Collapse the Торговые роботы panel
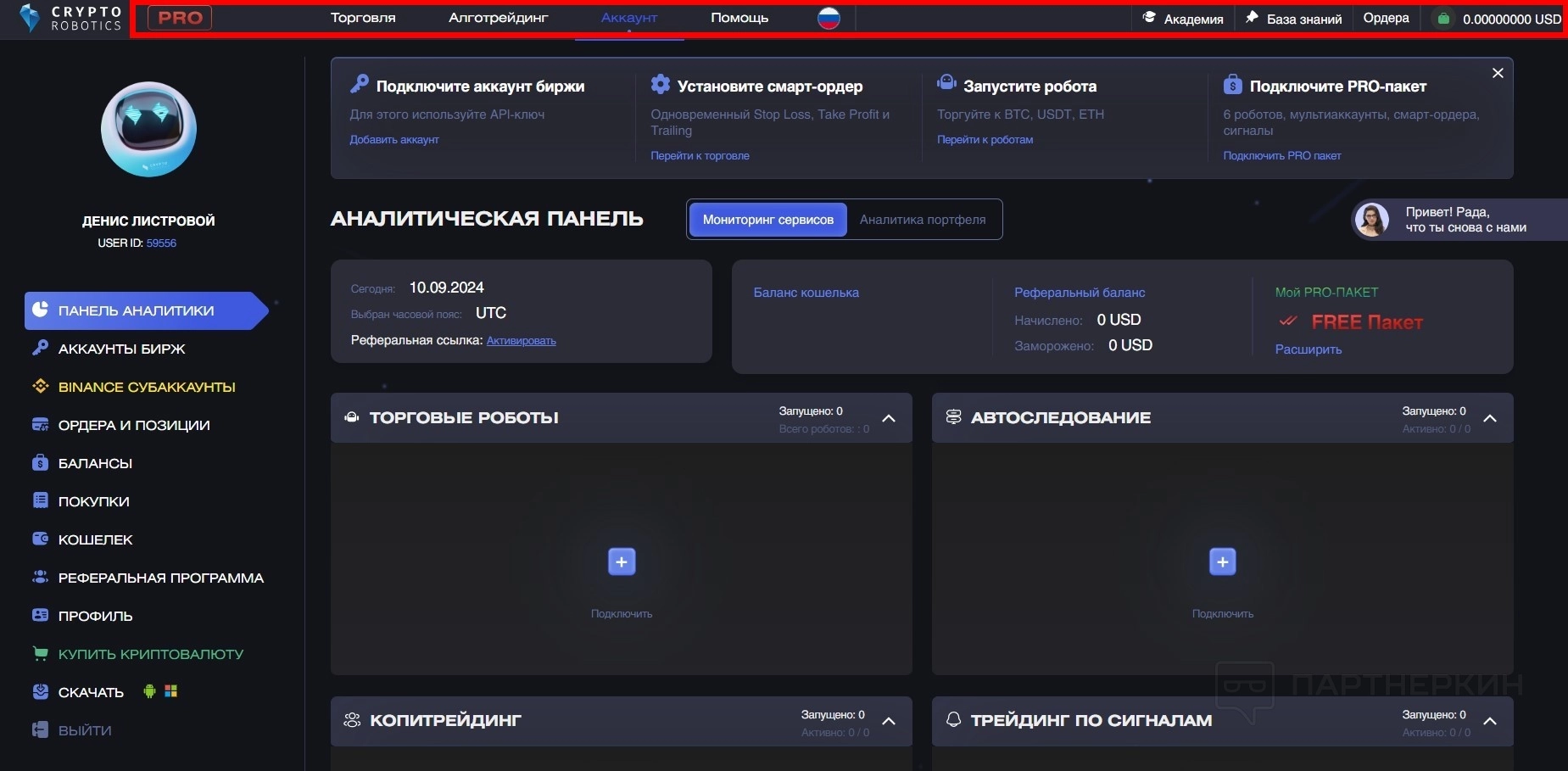1568x771 pixels. coord(889,418)
